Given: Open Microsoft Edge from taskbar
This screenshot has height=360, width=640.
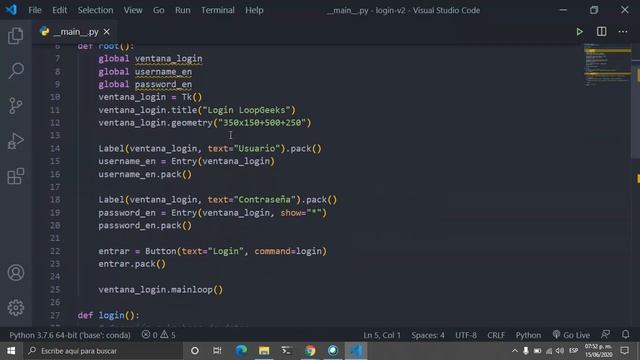Looking at the screenshot, I should coord(241,351).
